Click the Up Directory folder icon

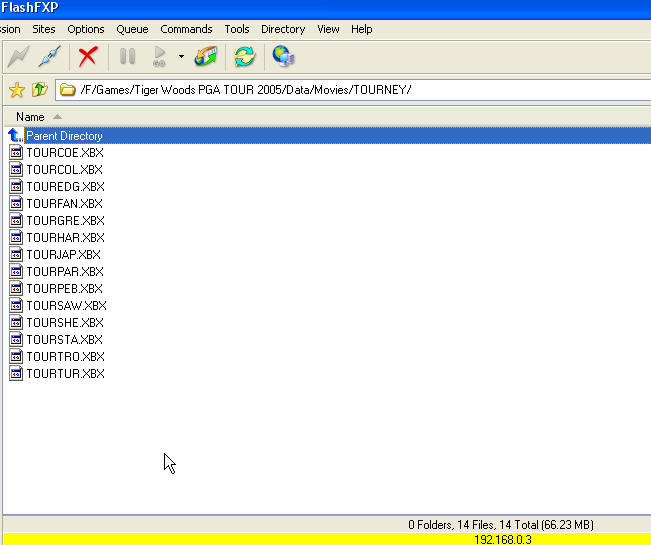(x=40, y=89)
